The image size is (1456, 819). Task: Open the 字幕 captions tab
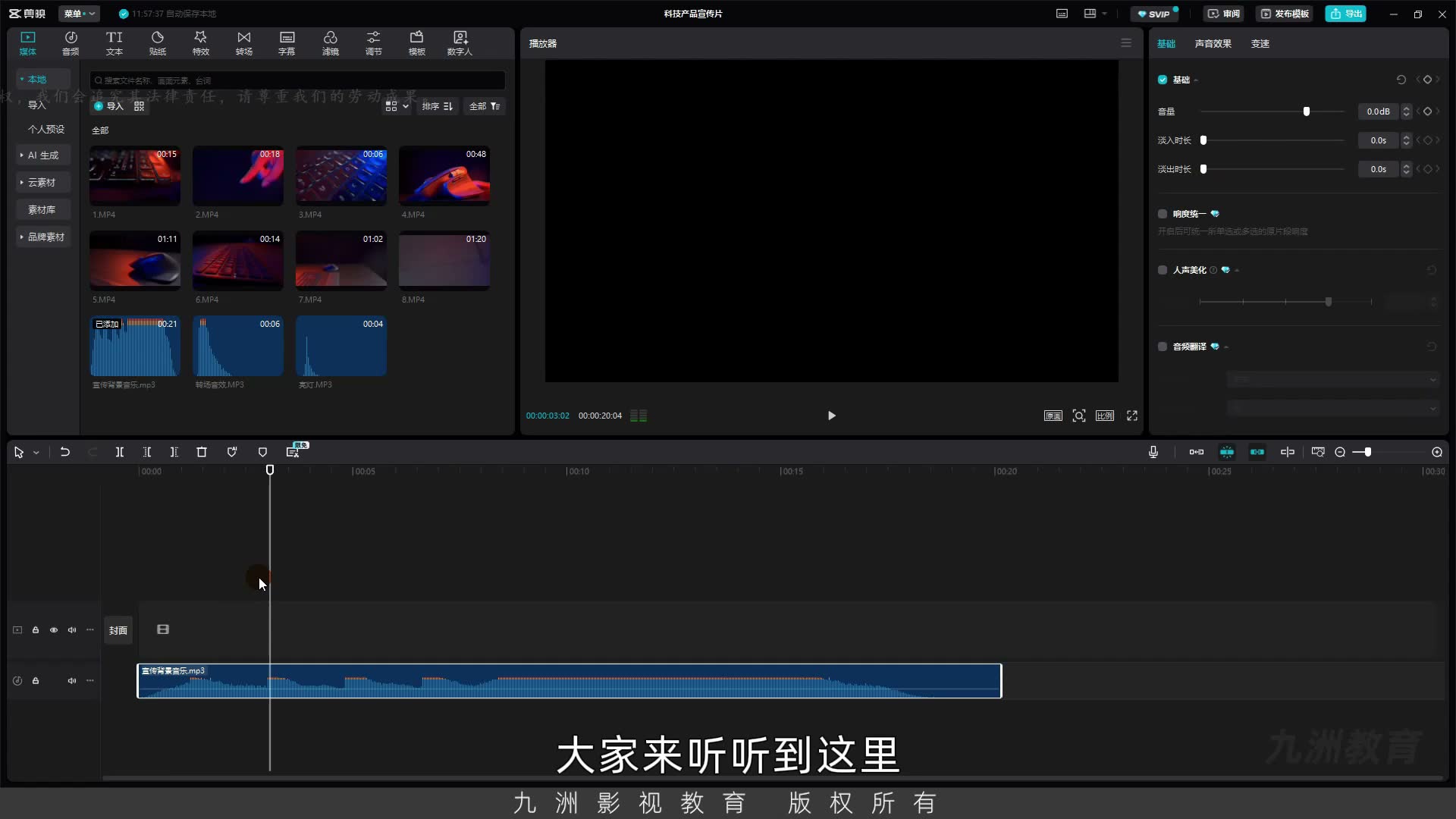pyautogui.click(x=287, y=43)
